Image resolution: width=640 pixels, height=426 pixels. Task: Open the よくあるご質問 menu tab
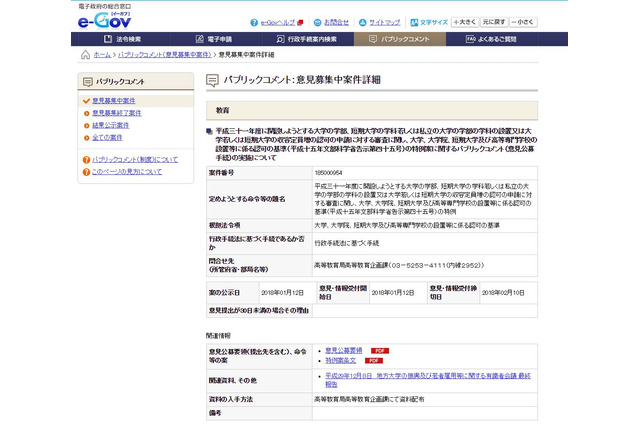(491, 39)
